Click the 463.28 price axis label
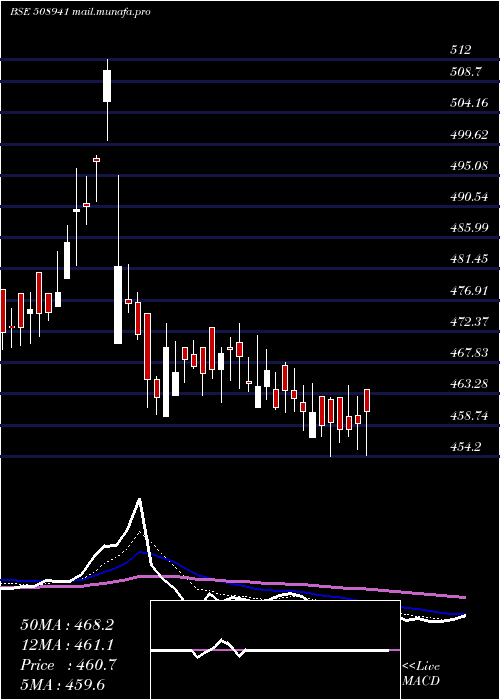 [468, 384]
